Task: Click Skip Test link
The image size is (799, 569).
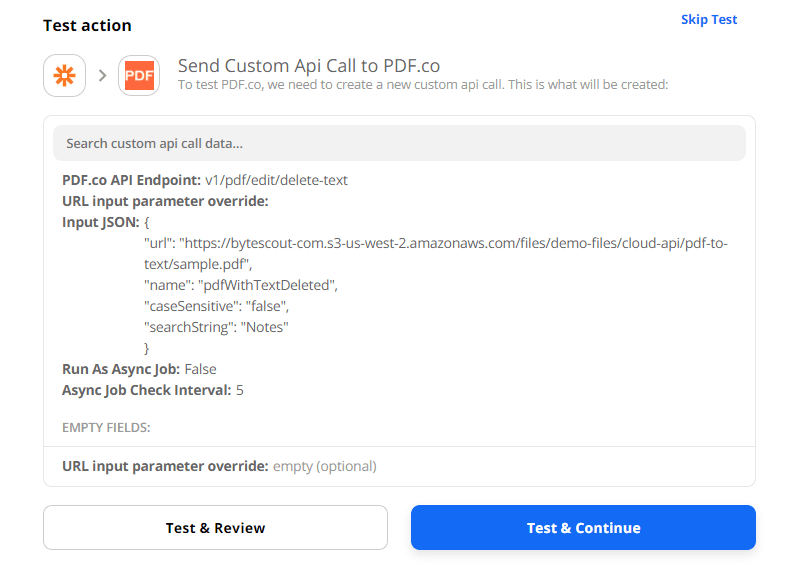Action: tap(708, 19)
